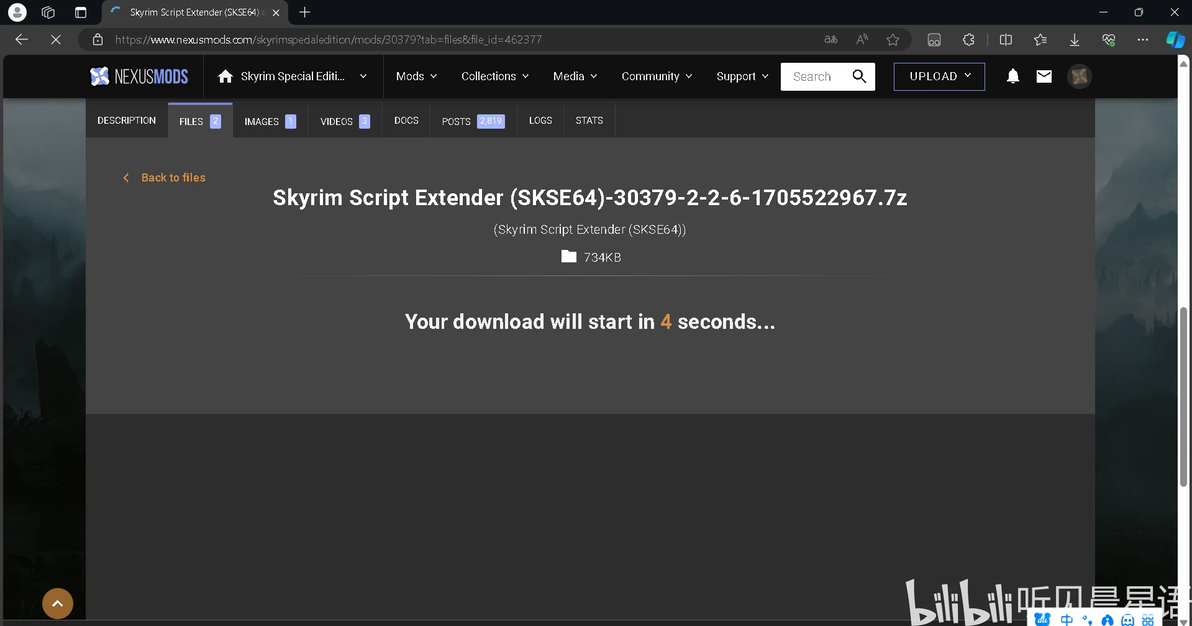
Task: Open the Skyrim Special Edition home icon
Action: [x=225, y=76]
